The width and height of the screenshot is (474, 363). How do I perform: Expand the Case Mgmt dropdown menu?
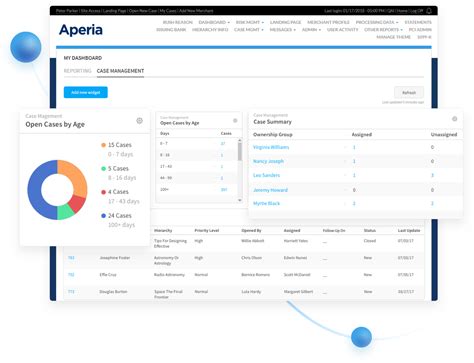tap(249, 30)
